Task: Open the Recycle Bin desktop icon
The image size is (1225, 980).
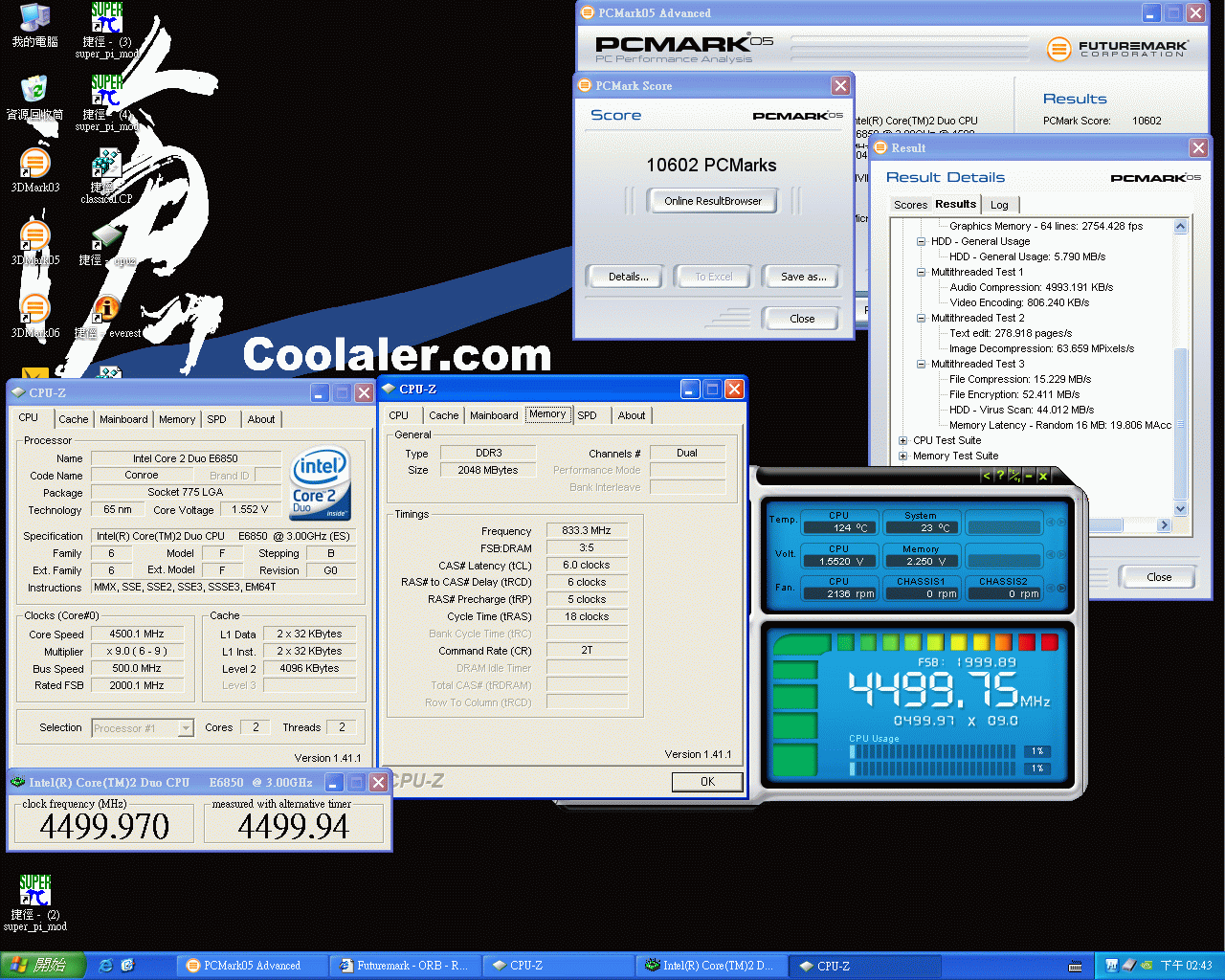Action: (34, 99)
